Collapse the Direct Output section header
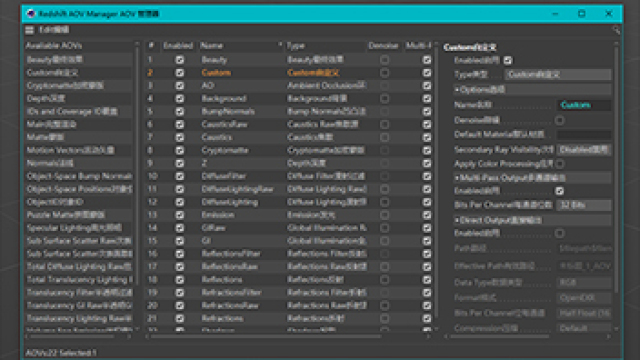640x360 pixels. (x=532, y=220)
